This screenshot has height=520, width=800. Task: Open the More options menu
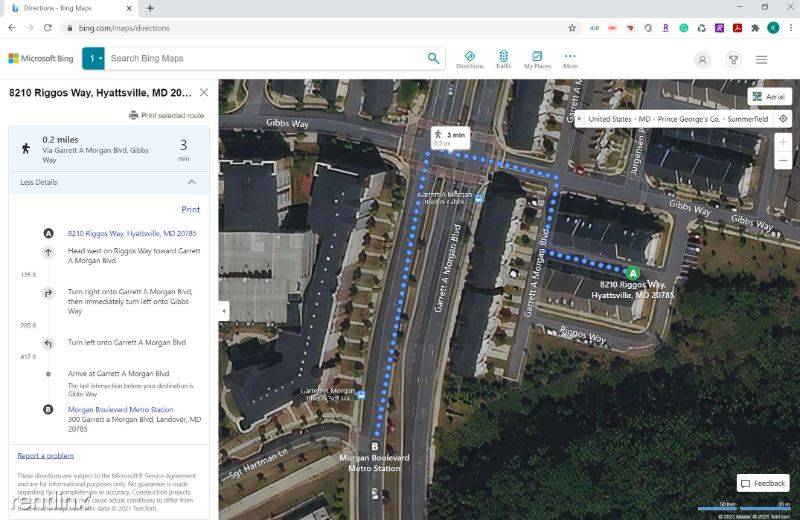pyautogui.click(x=570, y=59)
